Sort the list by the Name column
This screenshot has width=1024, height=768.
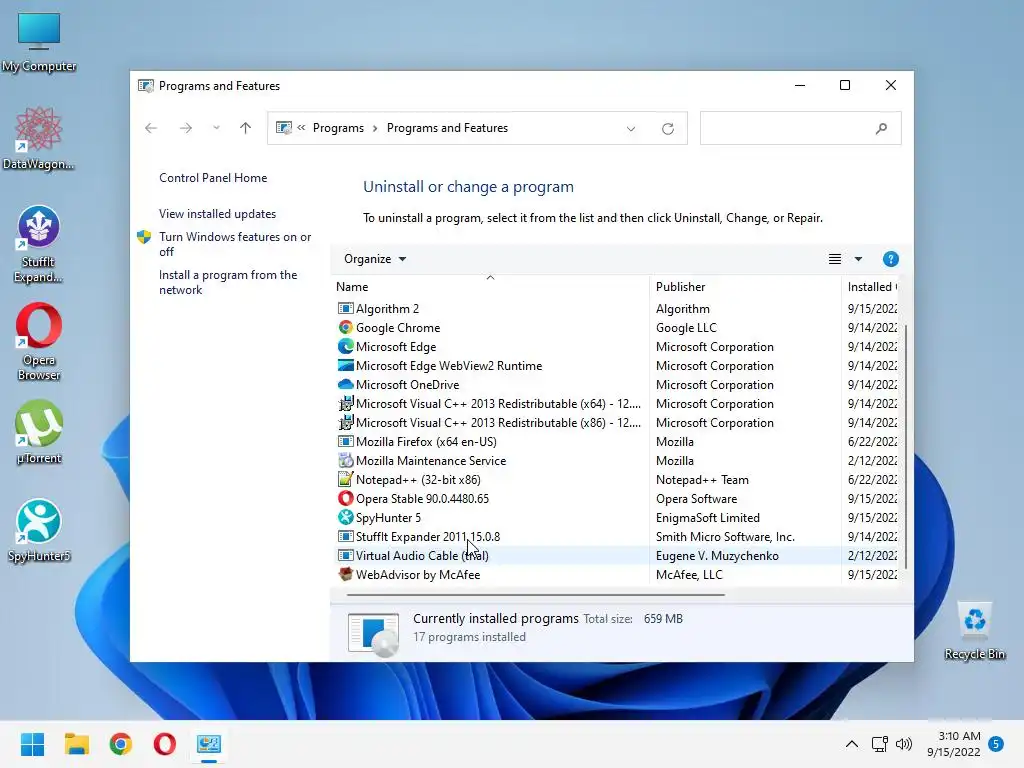490,287
